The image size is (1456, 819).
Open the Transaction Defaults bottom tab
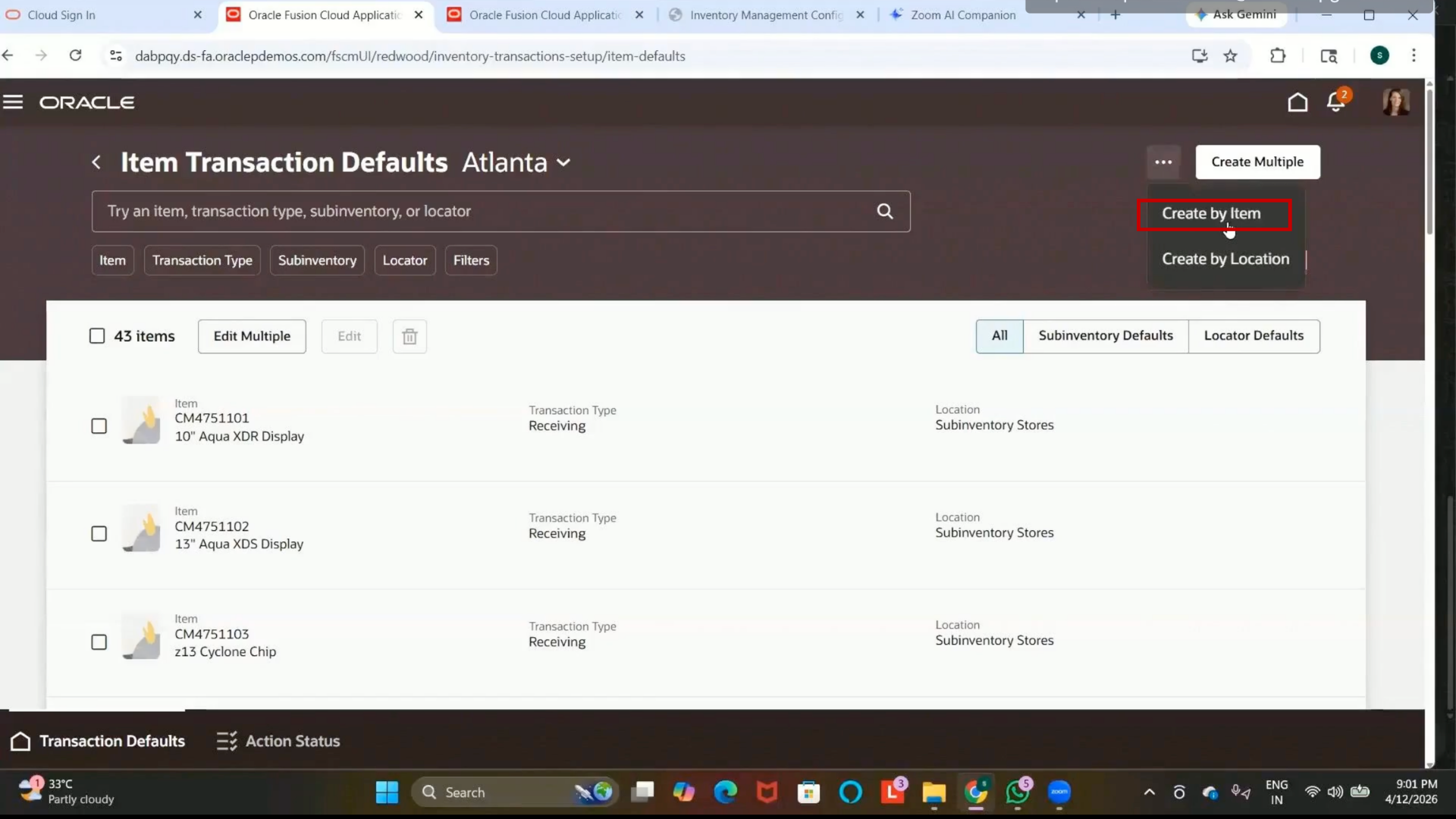pyautogui.click(x=97, y=741)
